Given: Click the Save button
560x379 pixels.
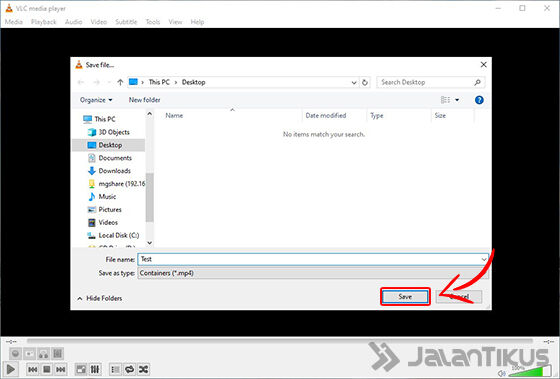Looking at the screenshot, I should tap(405, 297).
